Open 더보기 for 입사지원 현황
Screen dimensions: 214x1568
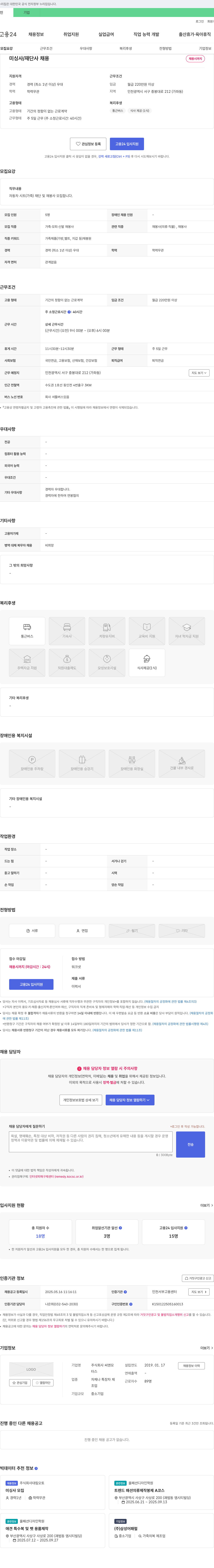point(207,1205)
